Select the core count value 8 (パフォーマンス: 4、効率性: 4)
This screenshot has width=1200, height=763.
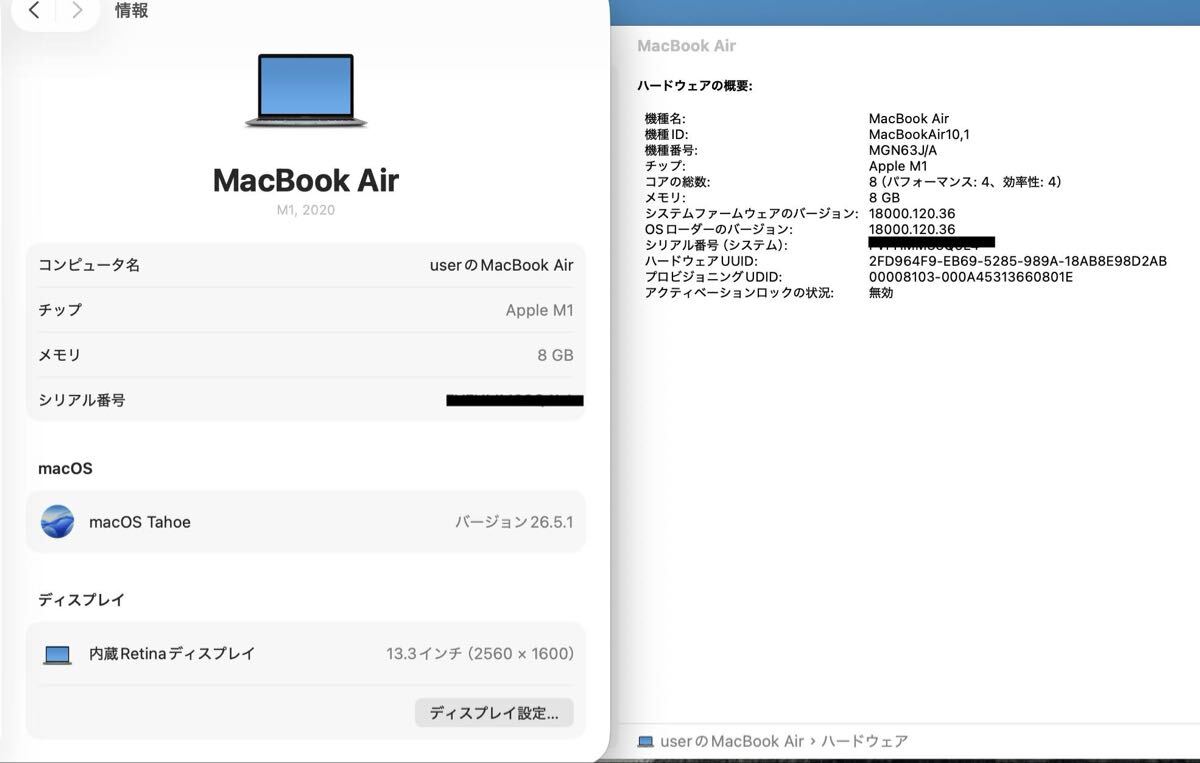(965, 182)
